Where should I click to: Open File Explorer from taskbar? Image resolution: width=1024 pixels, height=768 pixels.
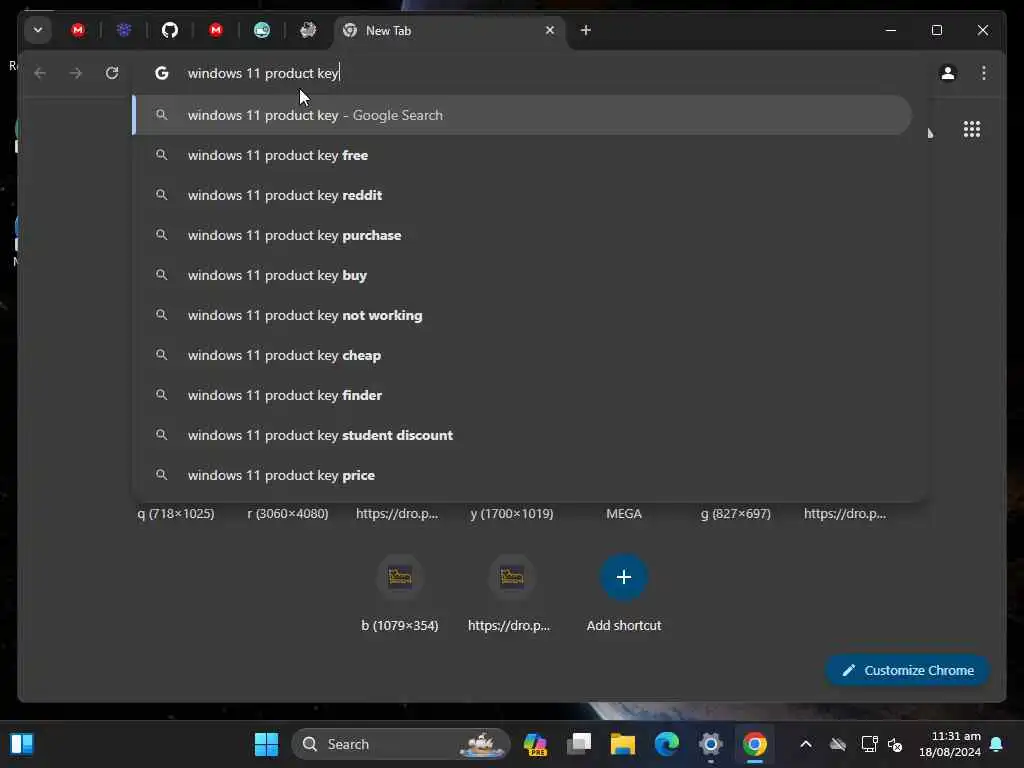(622, 744)
